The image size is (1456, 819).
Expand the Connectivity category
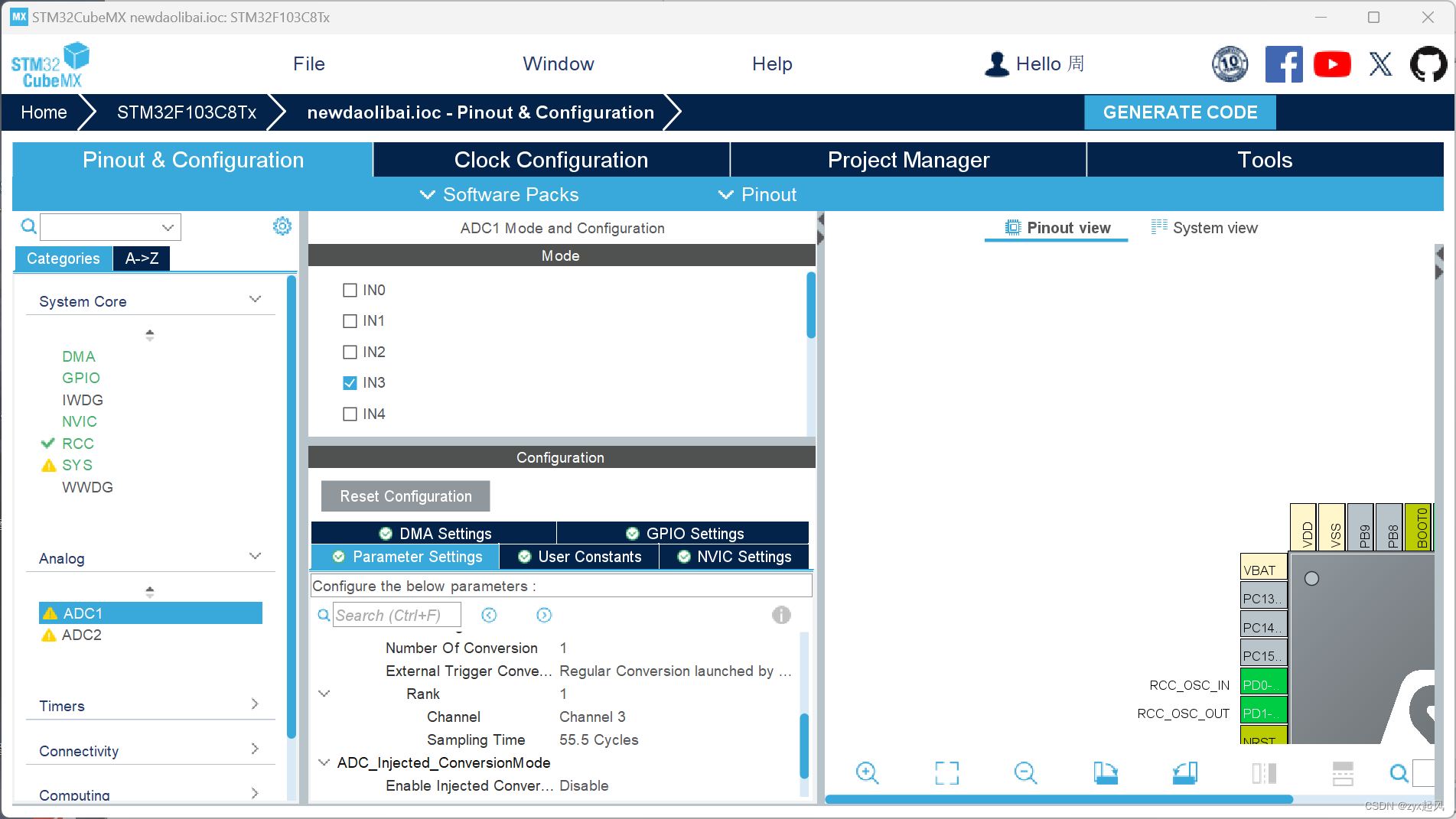pyautogui.click(x=256, y=749)
